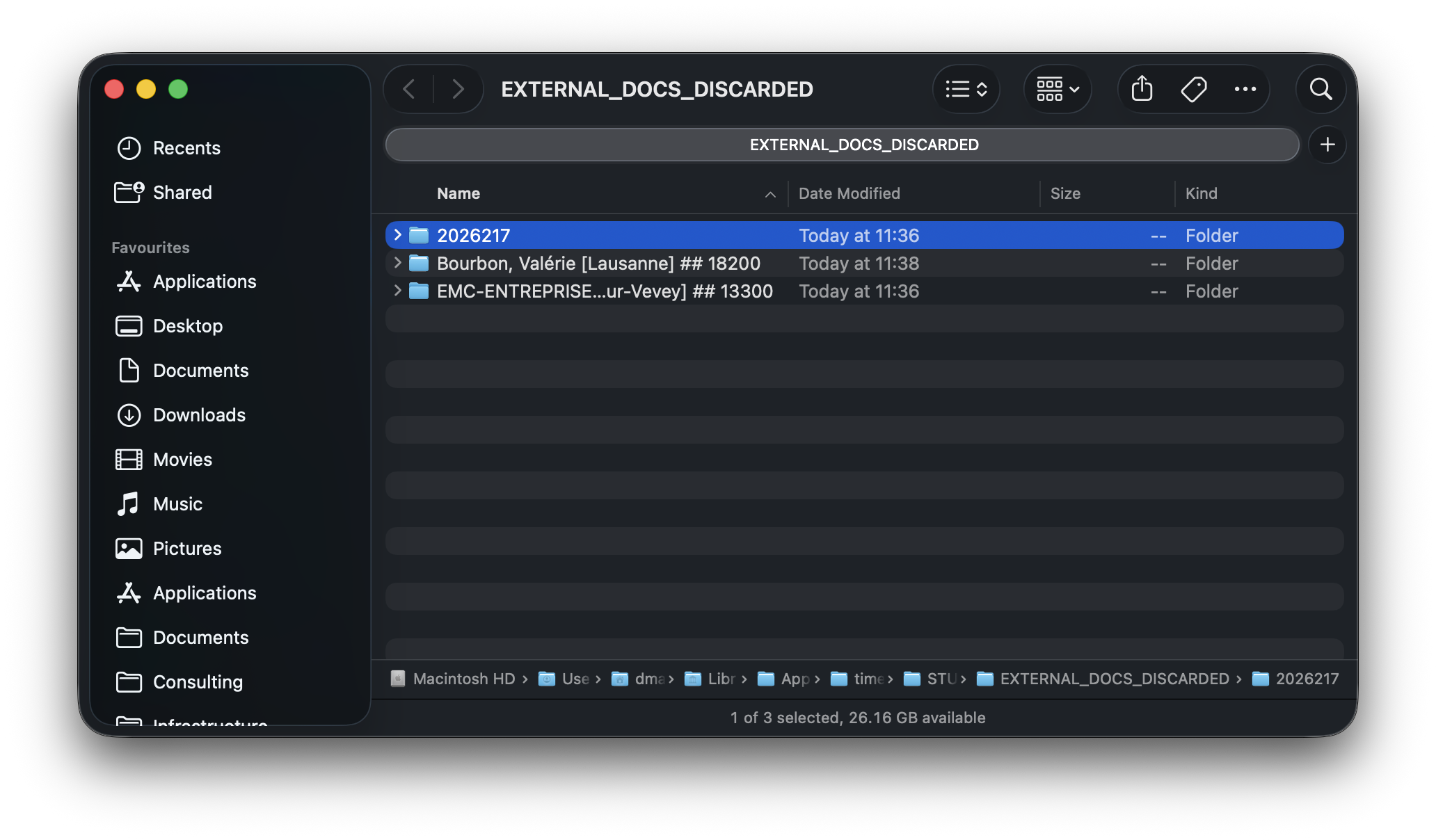This screenshot has height=840, width=1436.
Task: Expand the EMC-ENTREPRISE folder disclosure arrow
Action: pos(397,291)
